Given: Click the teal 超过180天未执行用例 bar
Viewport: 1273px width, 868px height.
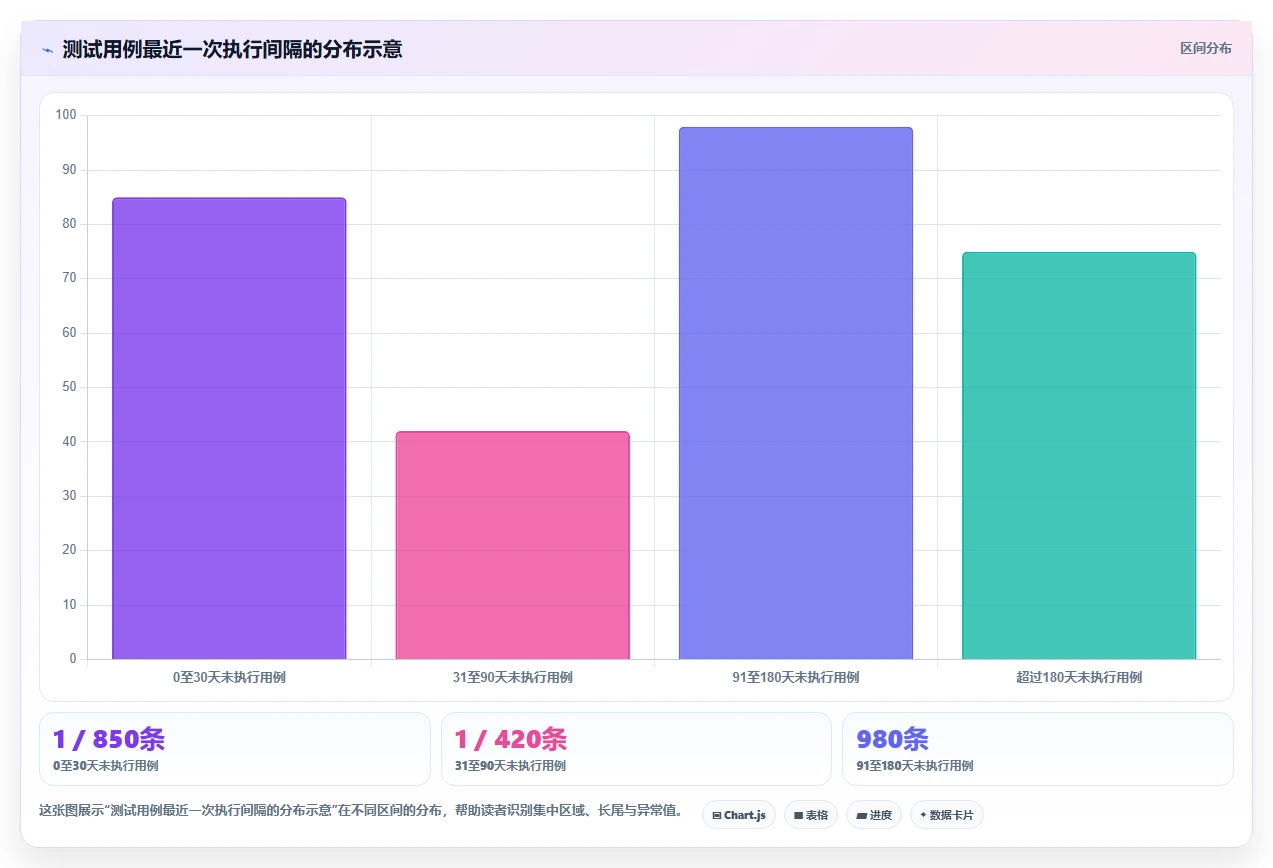Looking at the screenshot, I should (x=1078, y=456).
